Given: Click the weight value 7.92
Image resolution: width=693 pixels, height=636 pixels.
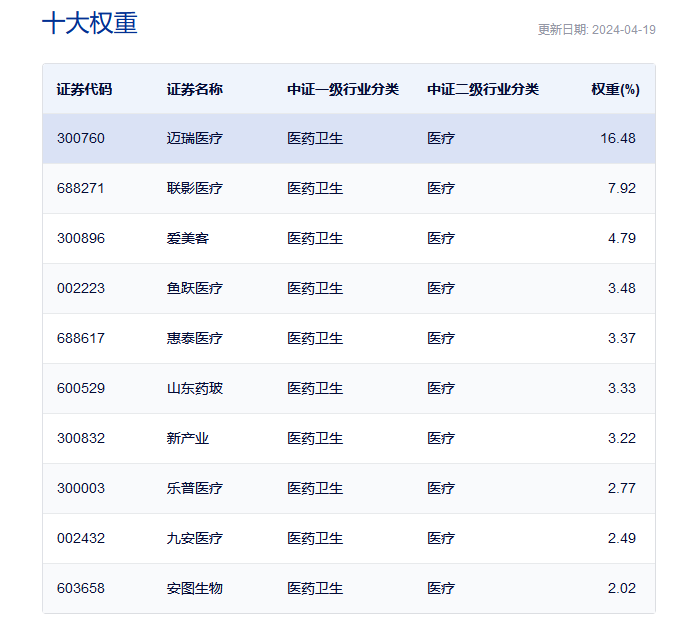Looking at the screenshot, I should 622,188.
